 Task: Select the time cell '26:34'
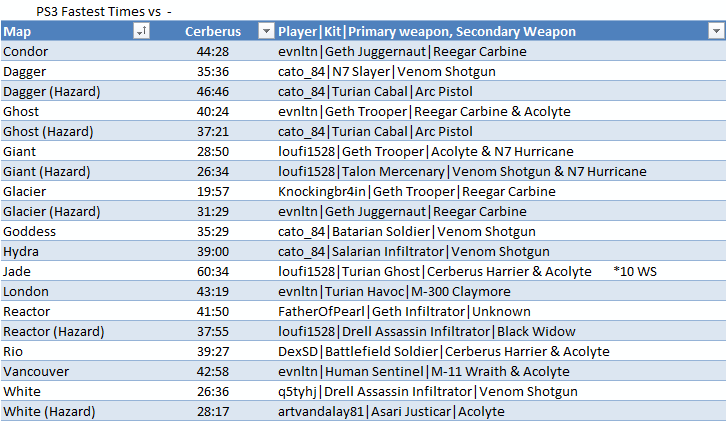tap(213, 171)
